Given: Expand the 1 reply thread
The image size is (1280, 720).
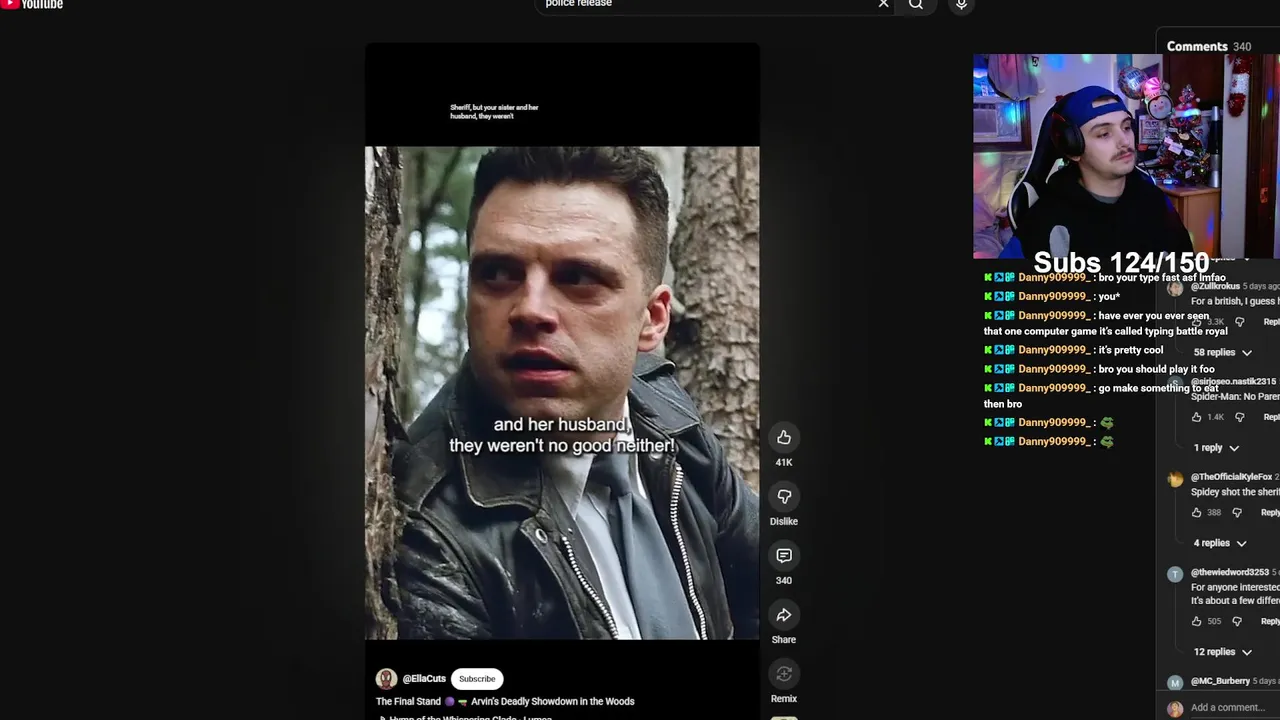Looking at the screenshot, I should tap(1216, 448).
